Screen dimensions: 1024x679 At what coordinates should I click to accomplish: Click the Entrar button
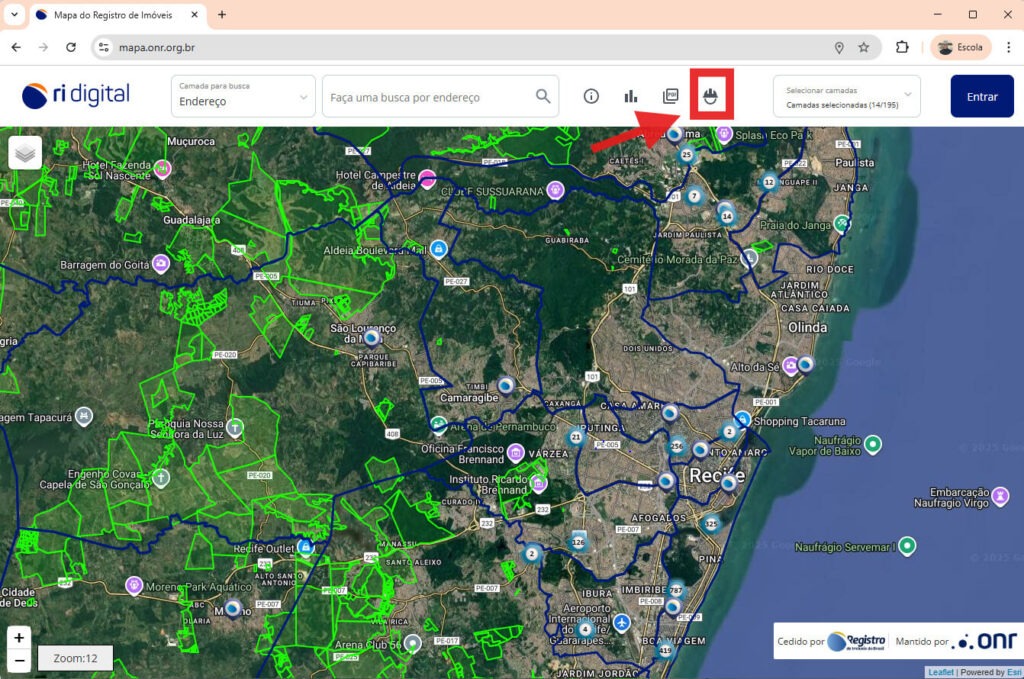click(982, 96)
